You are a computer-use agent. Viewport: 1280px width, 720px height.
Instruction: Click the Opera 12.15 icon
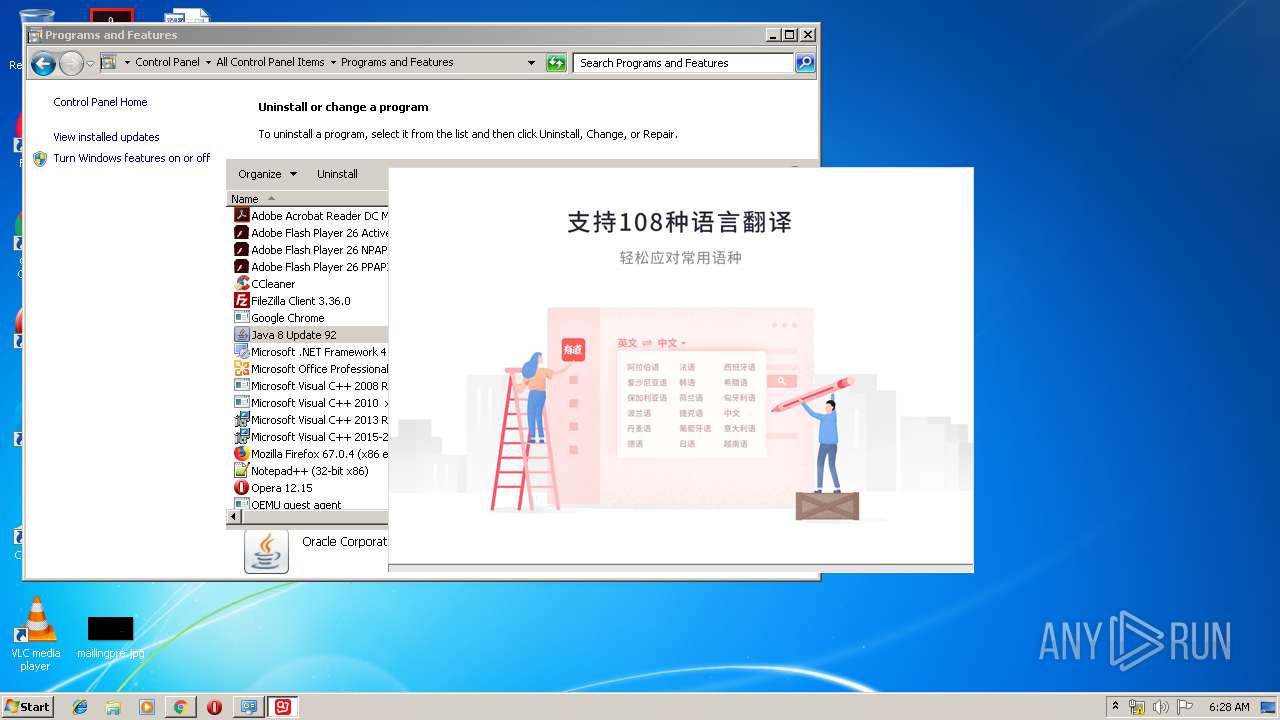click(241, 488)
